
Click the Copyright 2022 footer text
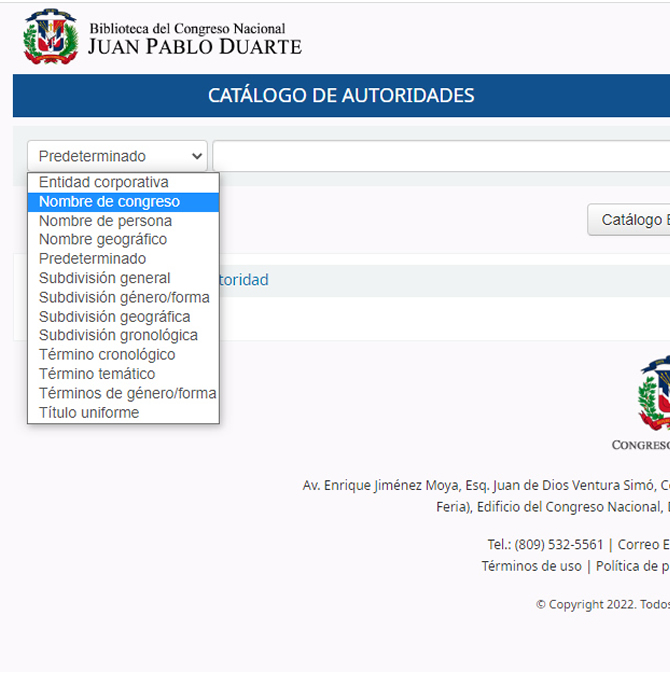click(603, 604)
